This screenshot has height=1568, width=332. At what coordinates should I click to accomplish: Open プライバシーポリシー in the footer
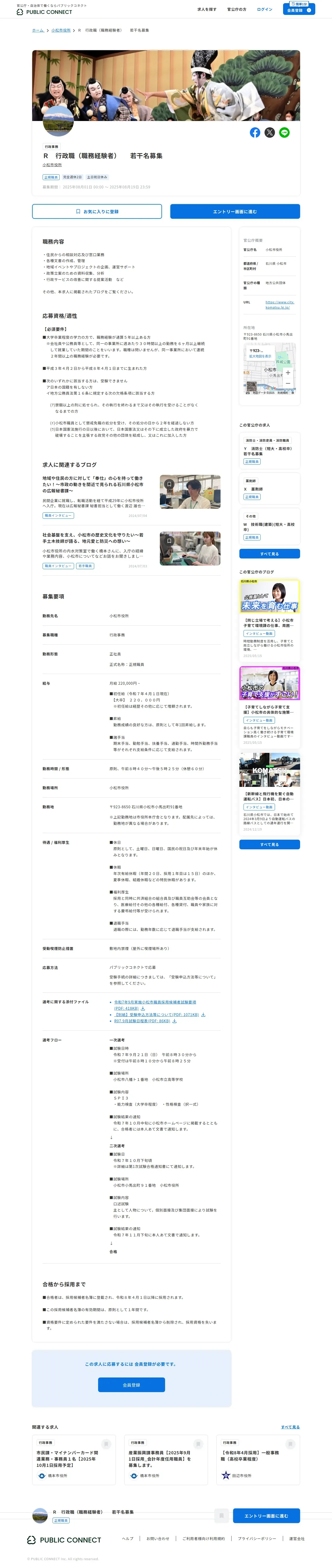(x=257, y=1539)
